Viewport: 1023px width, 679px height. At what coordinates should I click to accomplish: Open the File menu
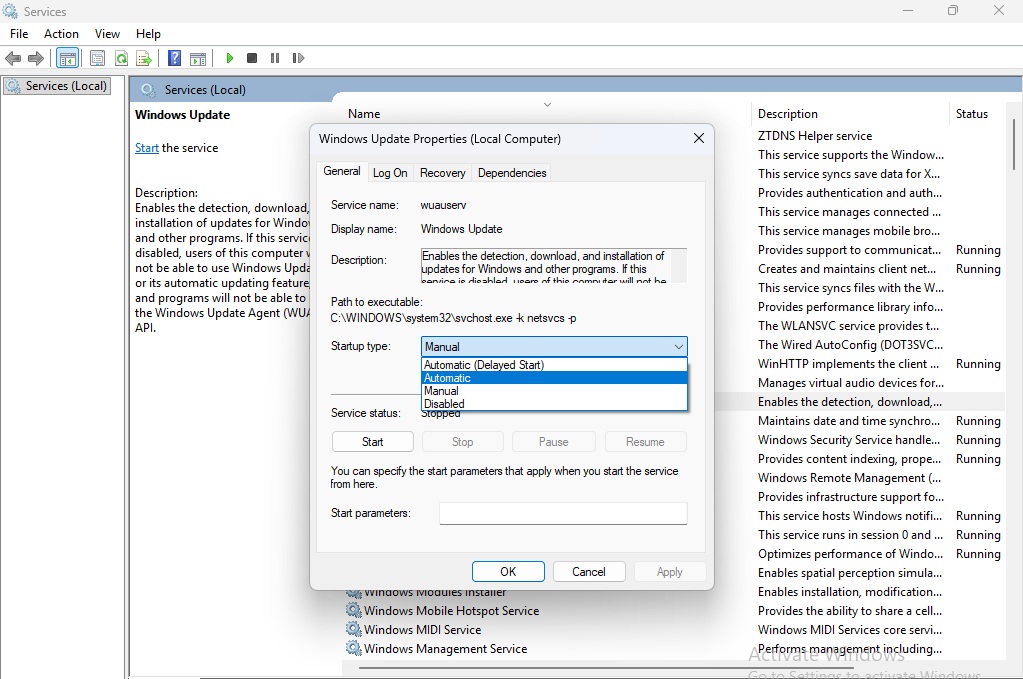(x=19, y=34)
